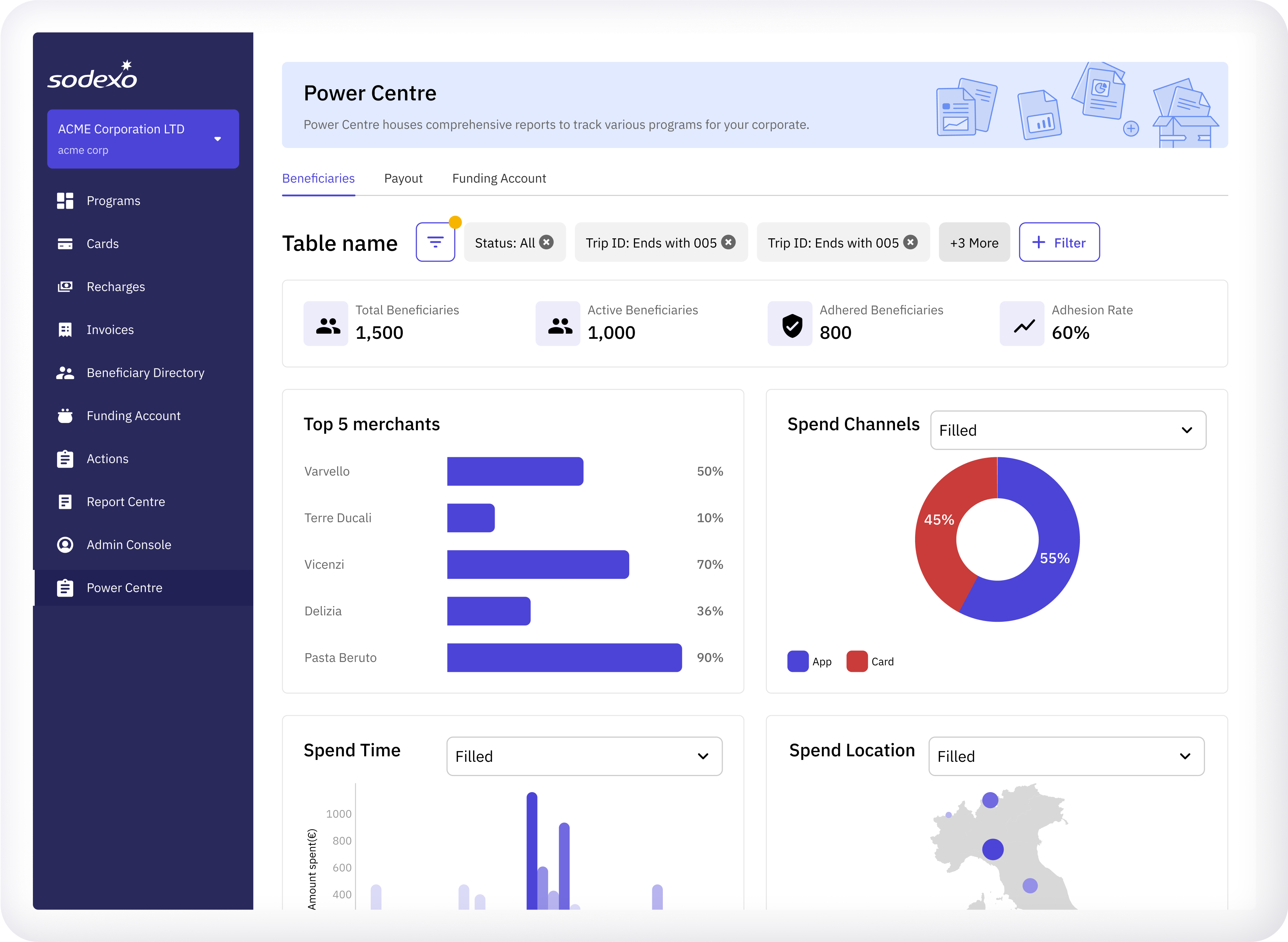Click the Programs dashboard icon in sidebar
The height and width of the screenshot is (942, 1288).
[65, 201]
